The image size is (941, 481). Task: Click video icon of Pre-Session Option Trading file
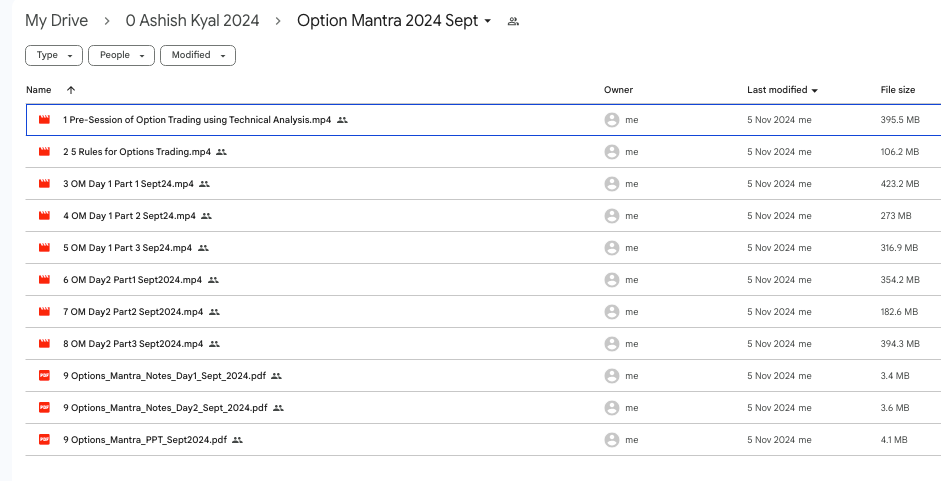[x=44, y=120]
